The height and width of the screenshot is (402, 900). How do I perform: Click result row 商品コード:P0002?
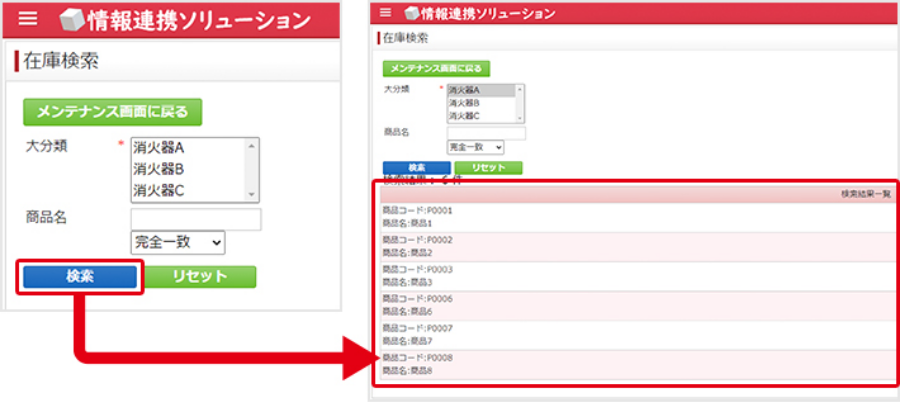click(636, 246)
